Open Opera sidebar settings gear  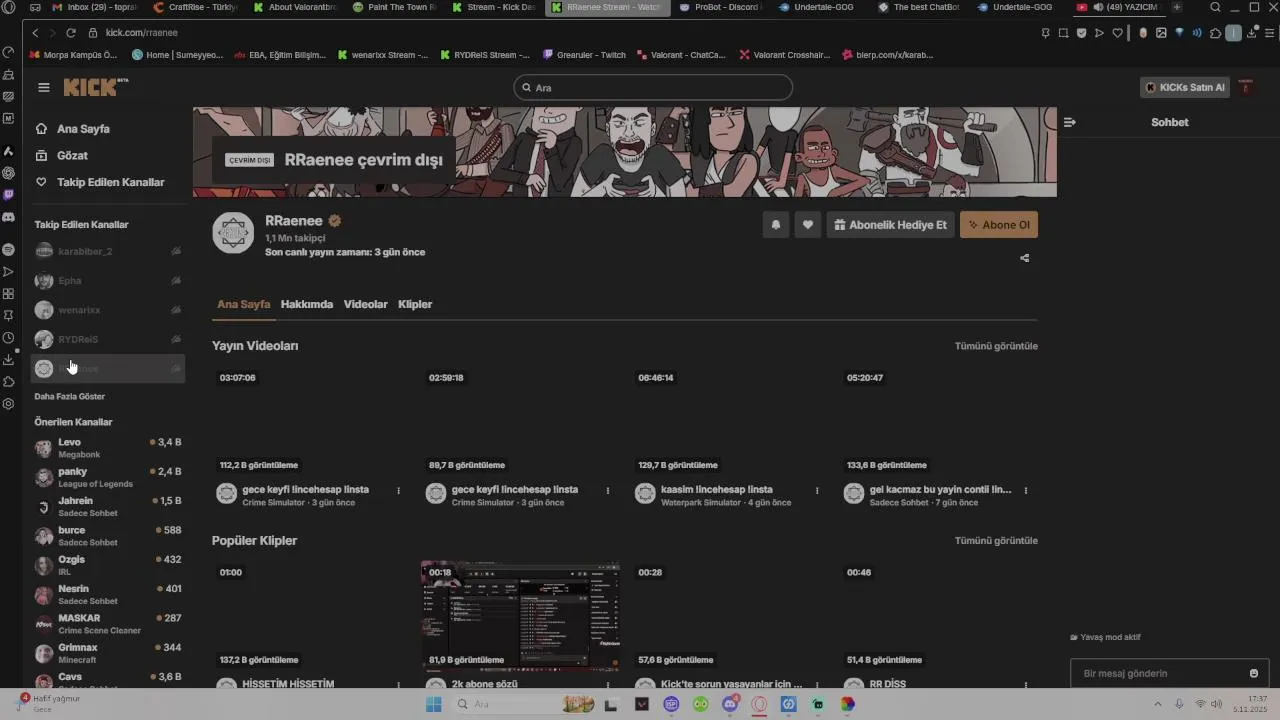(9, 404)
